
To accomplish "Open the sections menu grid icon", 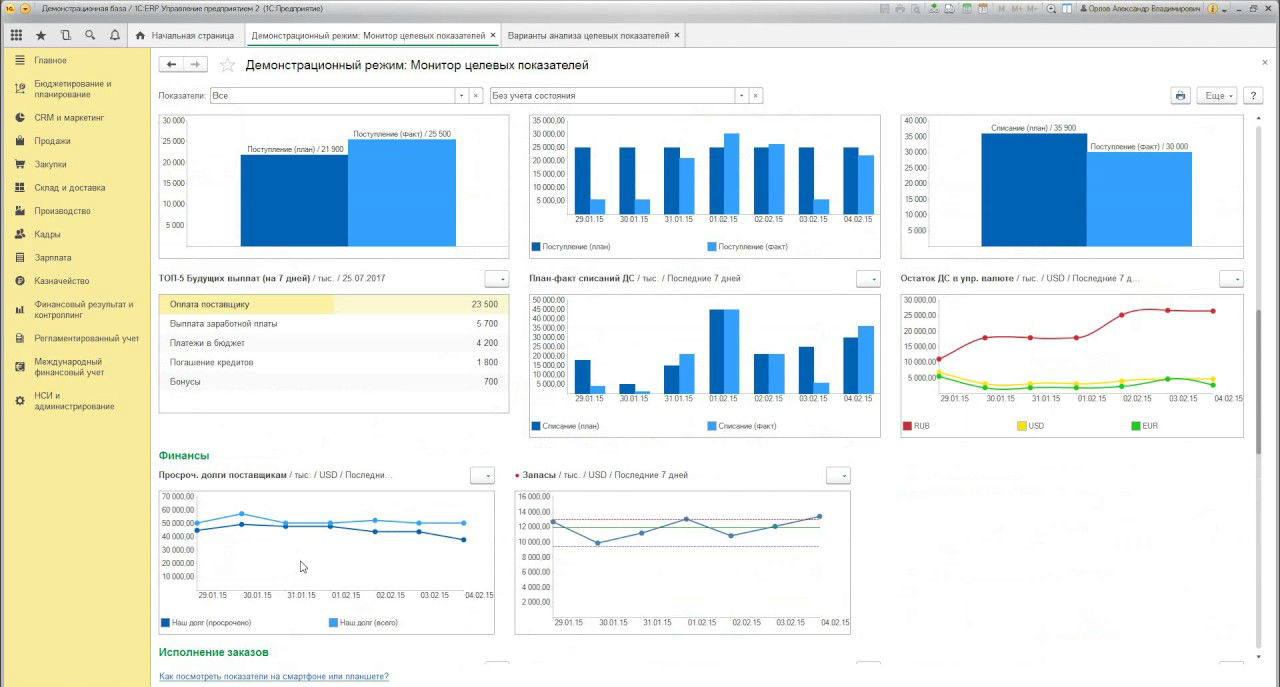I will coord(16,35).
